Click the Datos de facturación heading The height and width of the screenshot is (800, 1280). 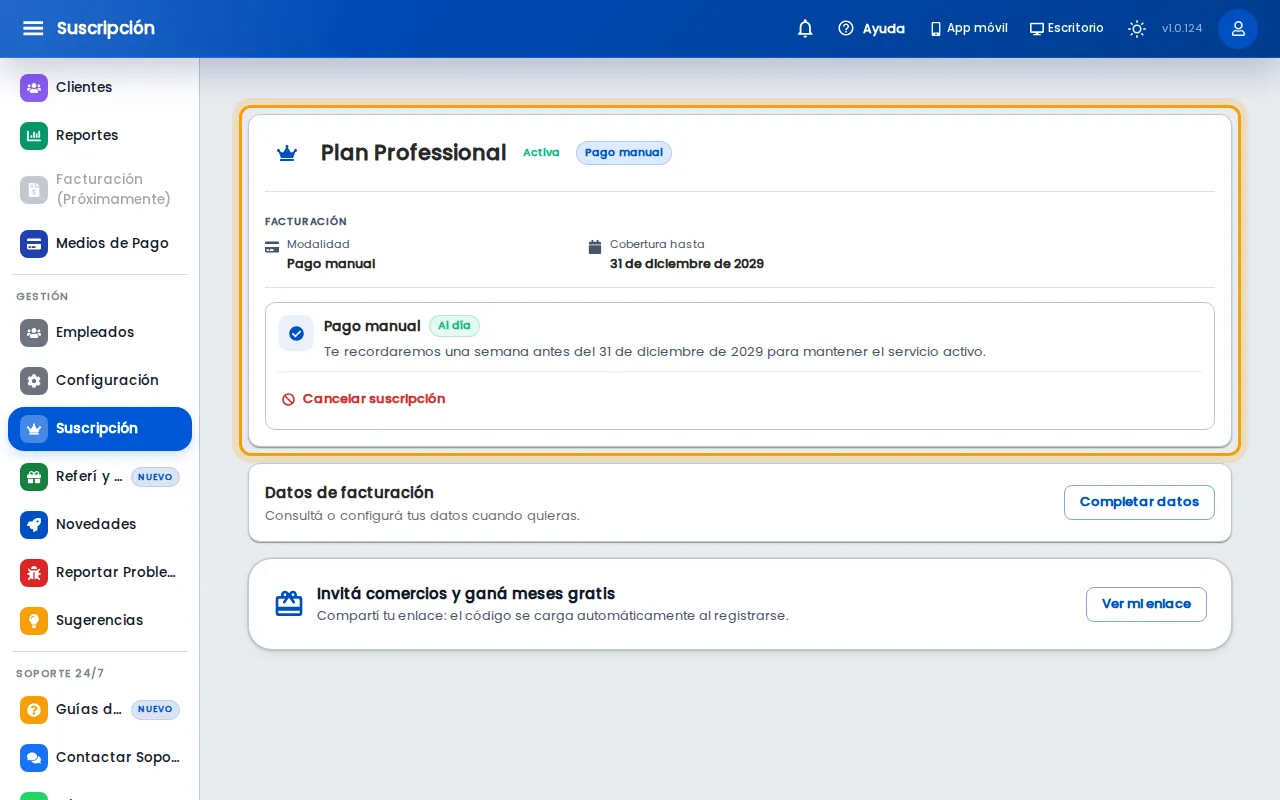click(349, 493)
